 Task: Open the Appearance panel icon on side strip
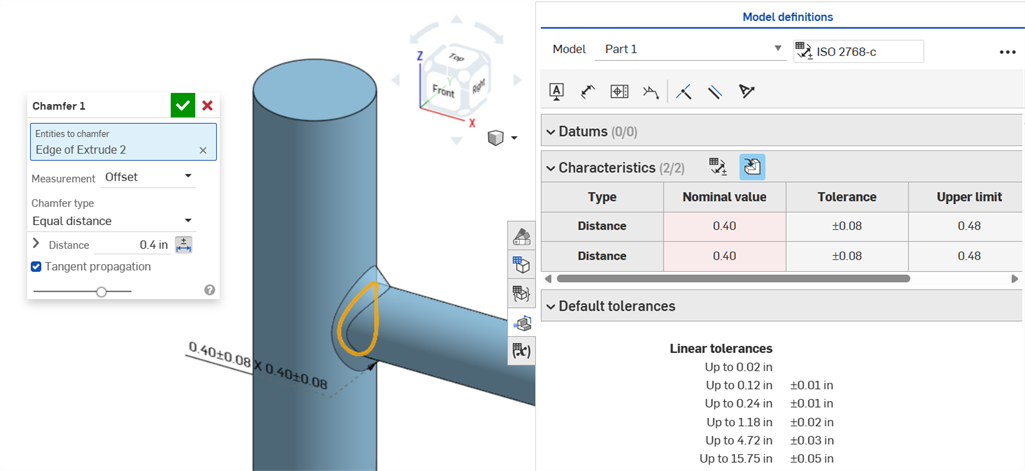[522, 236]
